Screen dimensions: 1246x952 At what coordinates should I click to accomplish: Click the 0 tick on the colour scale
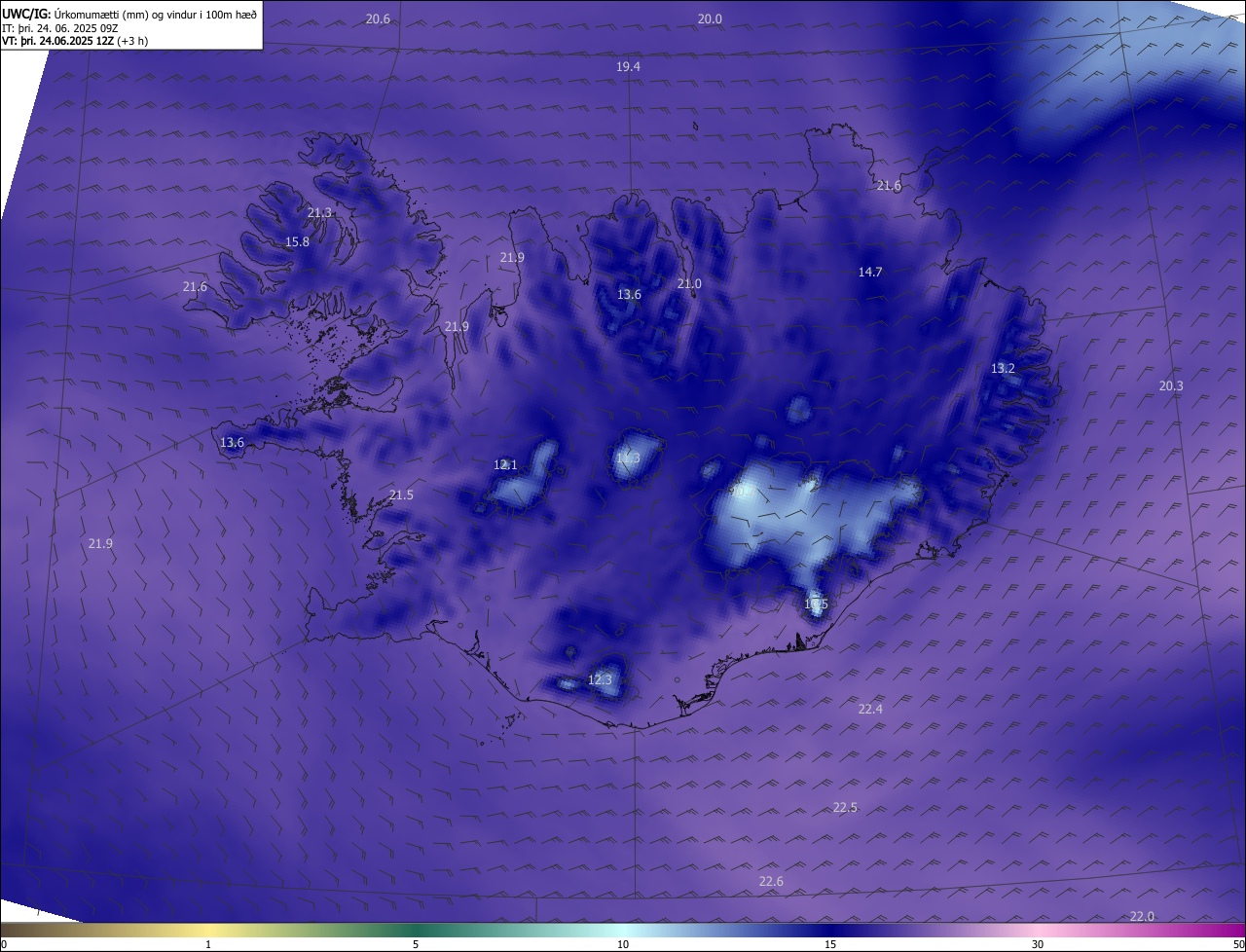click(x=4, y=944)
